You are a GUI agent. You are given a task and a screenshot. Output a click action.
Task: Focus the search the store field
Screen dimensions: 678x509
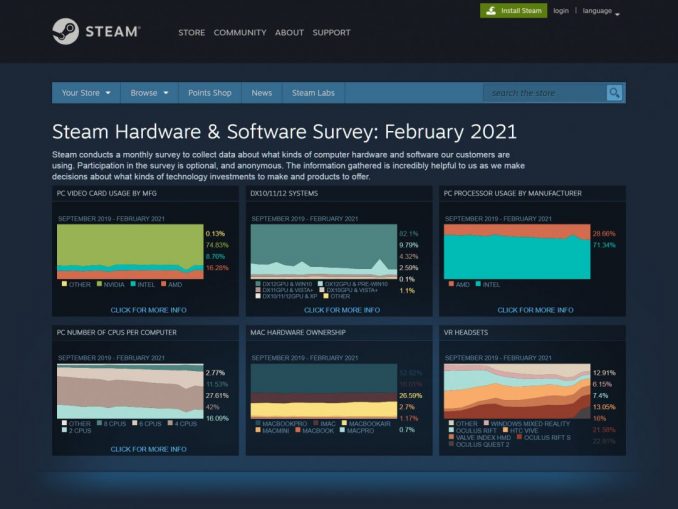click(x=544, y=93)
